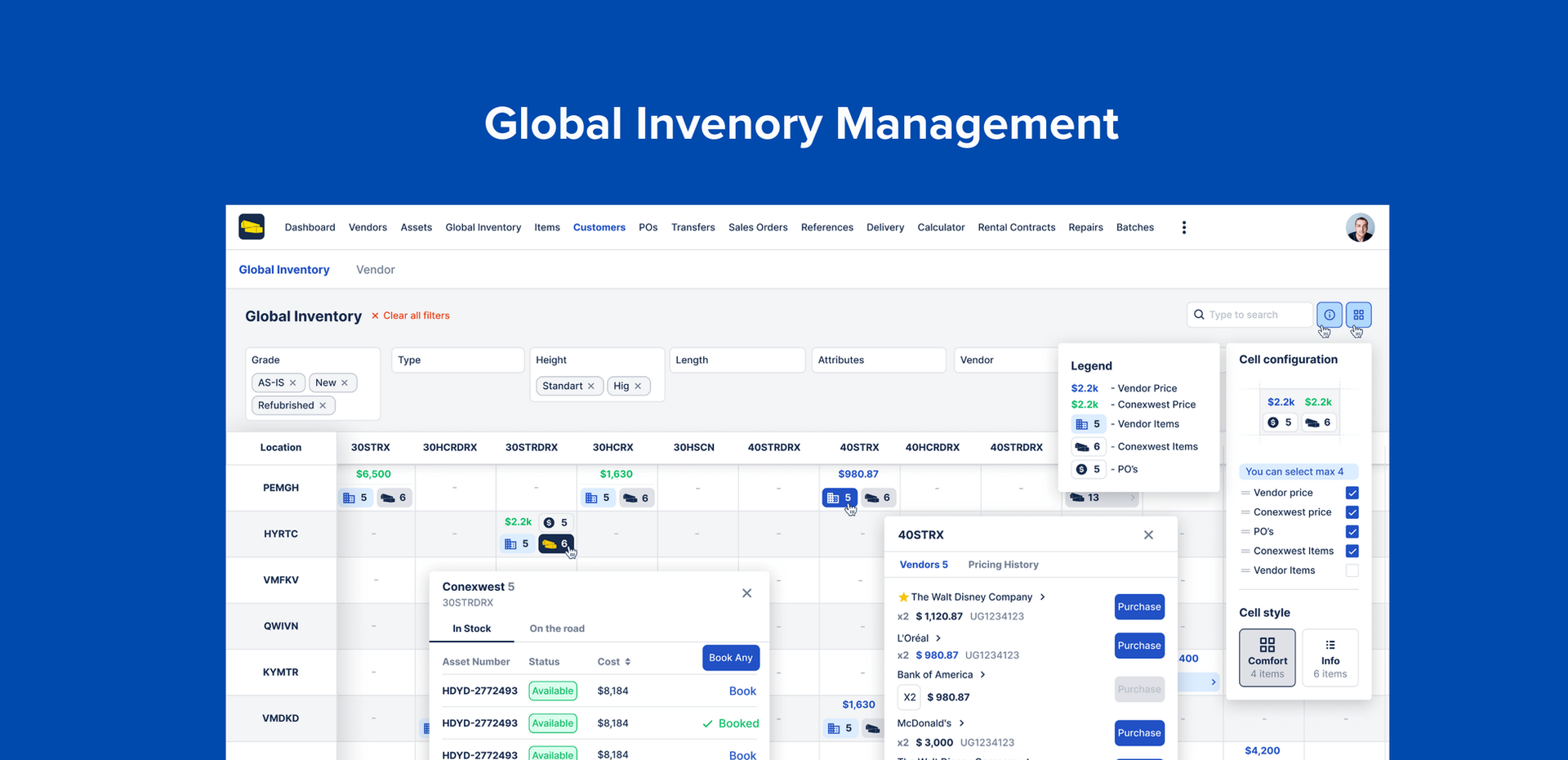1568x760 pixels.
Task: Remove the AS-IS grade filter chip
Action: pyautogui.click(x=293, y=382)
